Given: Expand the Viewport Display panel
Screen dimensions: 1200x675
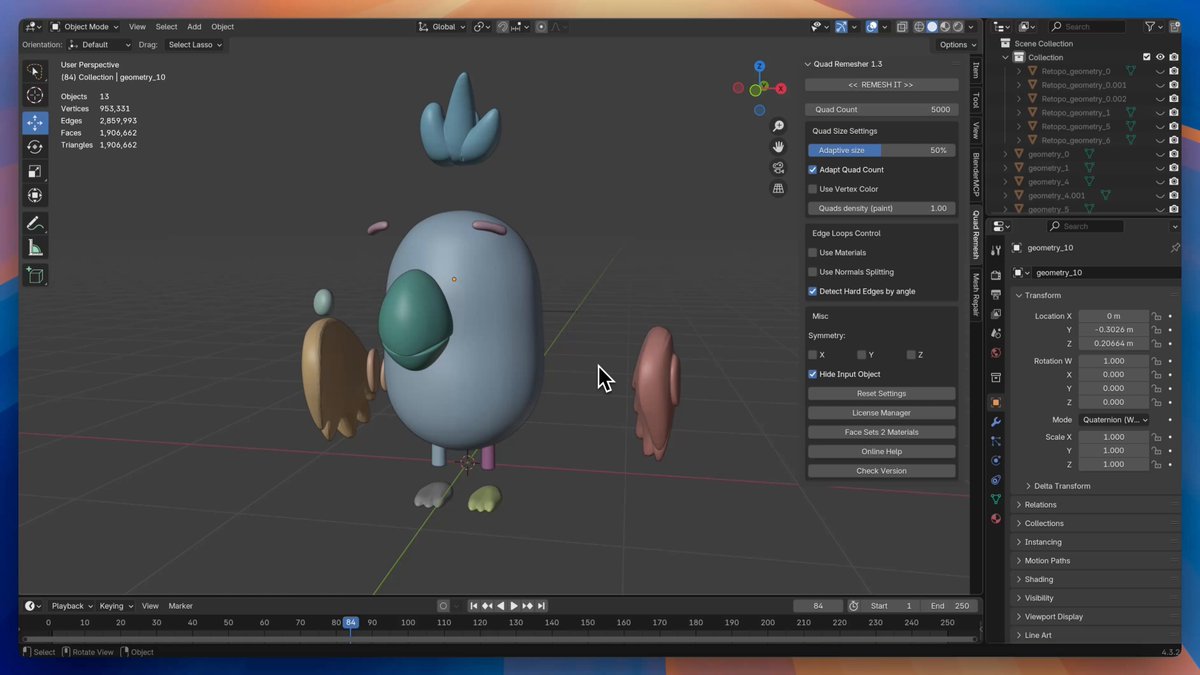Looking at the screenshot, I should 1053,617.
